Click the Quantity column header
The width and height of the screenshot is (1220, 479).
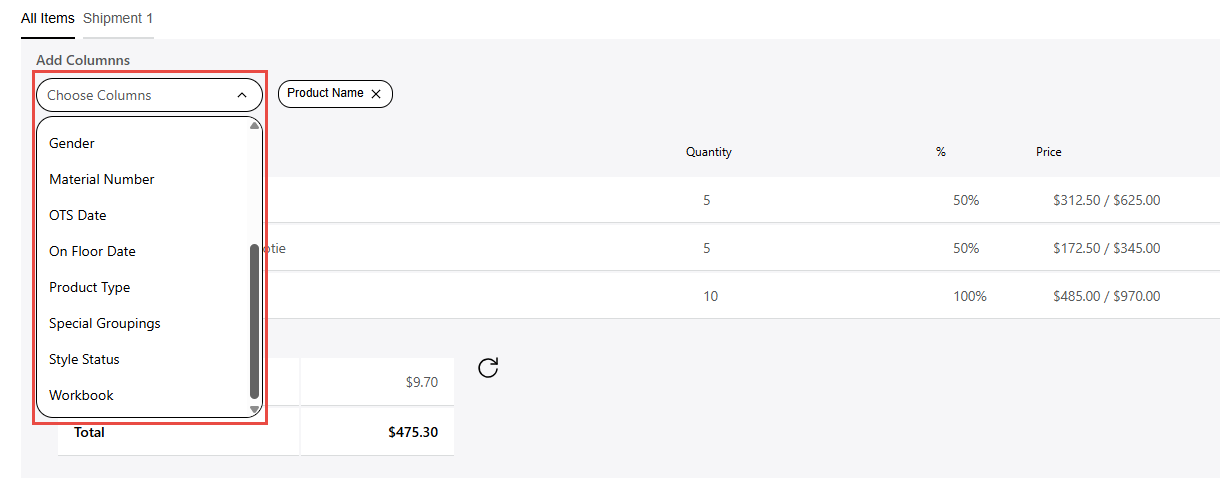[708, 152]
